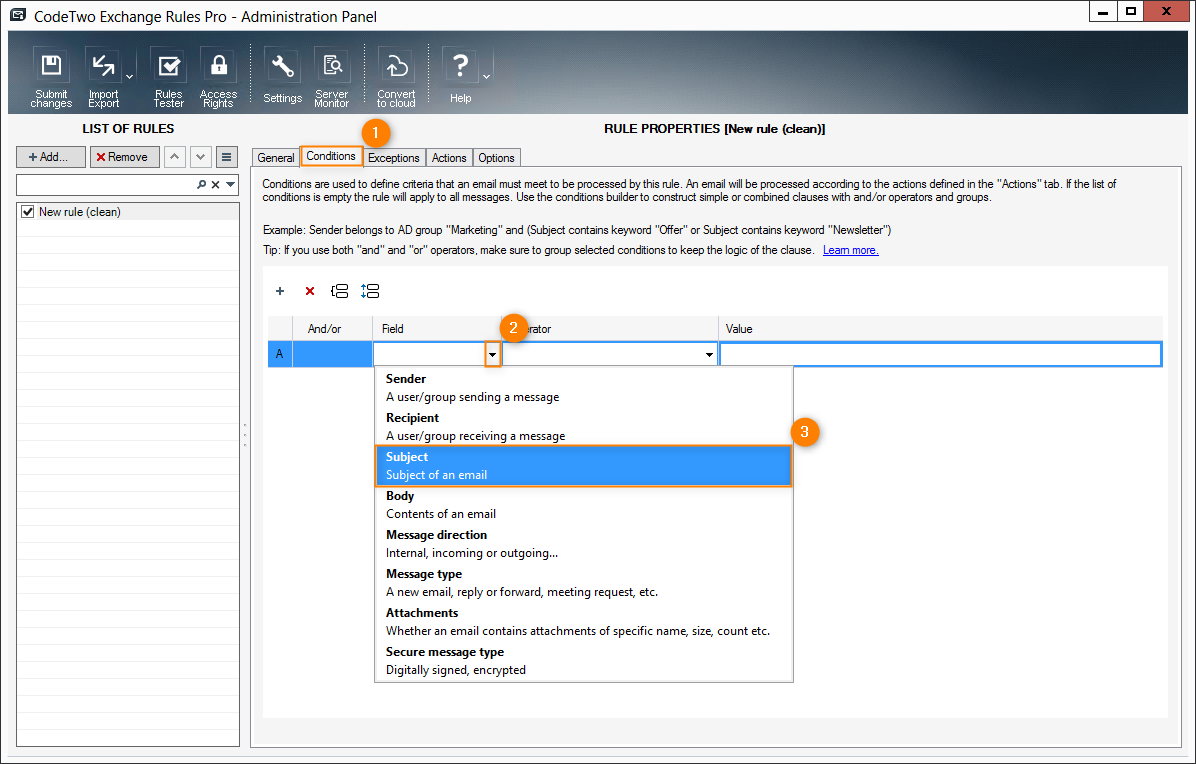Switch to the Conditions tab
Screen dimensions: 1196x764
click(x=331, y=156)
